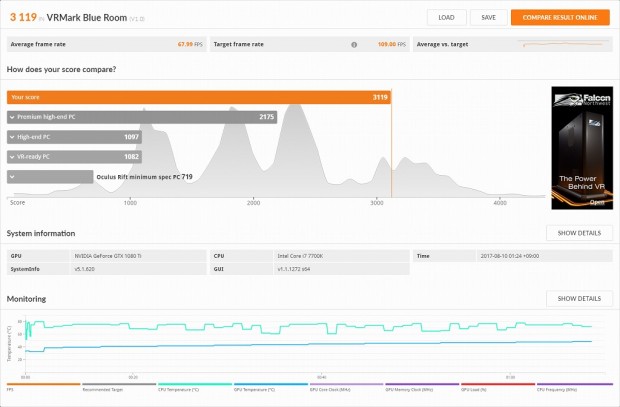Toggle GPU Core Clock legend entry

tap(347, 387)
